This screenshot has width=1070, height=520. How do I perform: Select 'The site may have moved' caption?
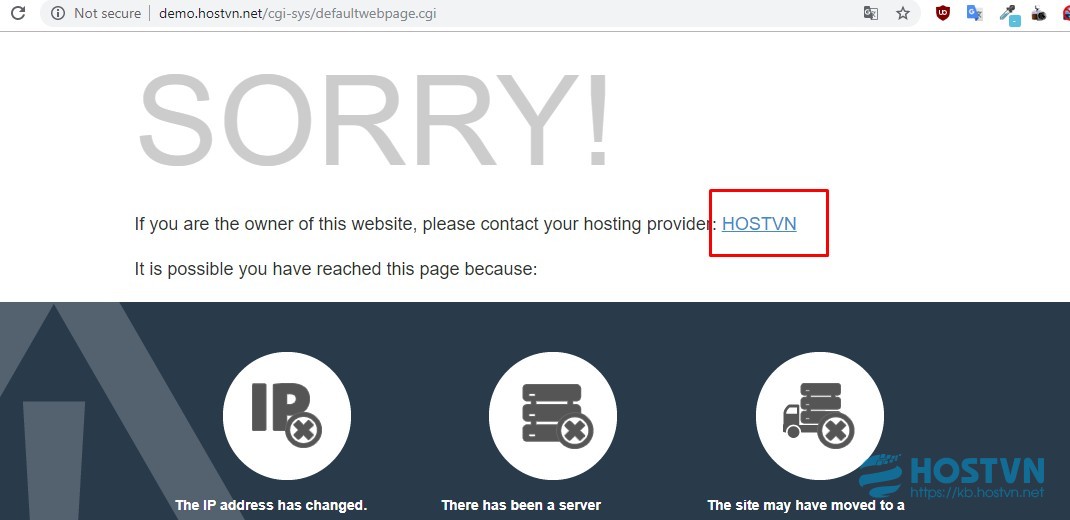[x=806, y=506]
